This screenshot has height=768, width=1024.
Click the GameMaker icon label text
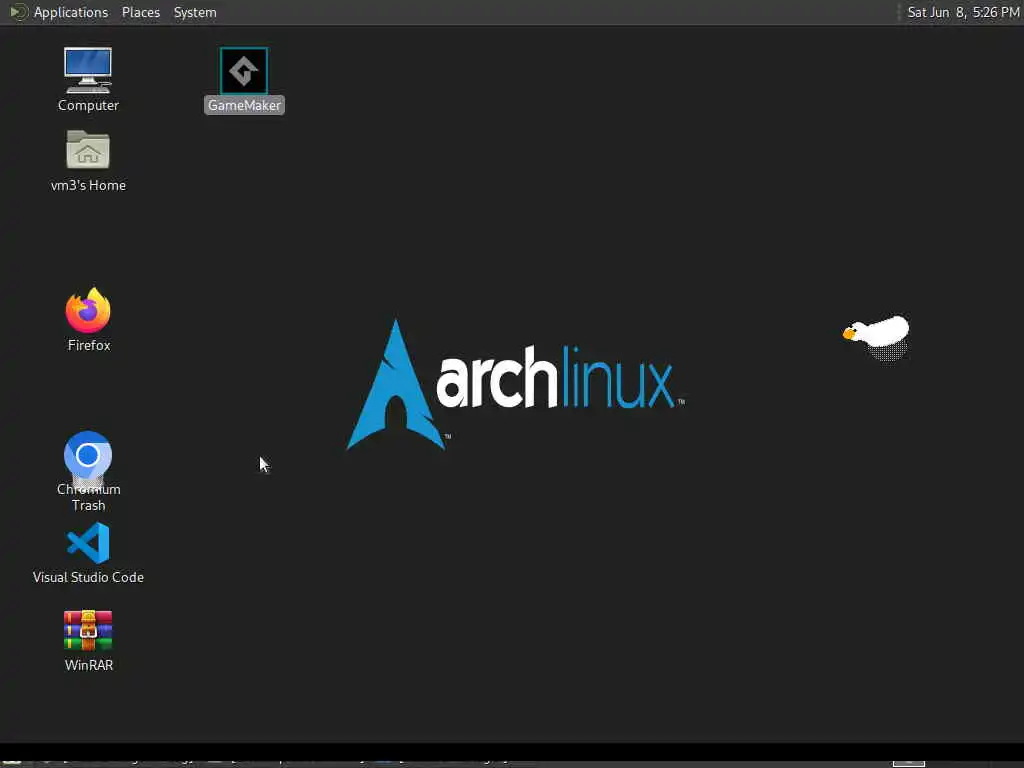(244, 105)
